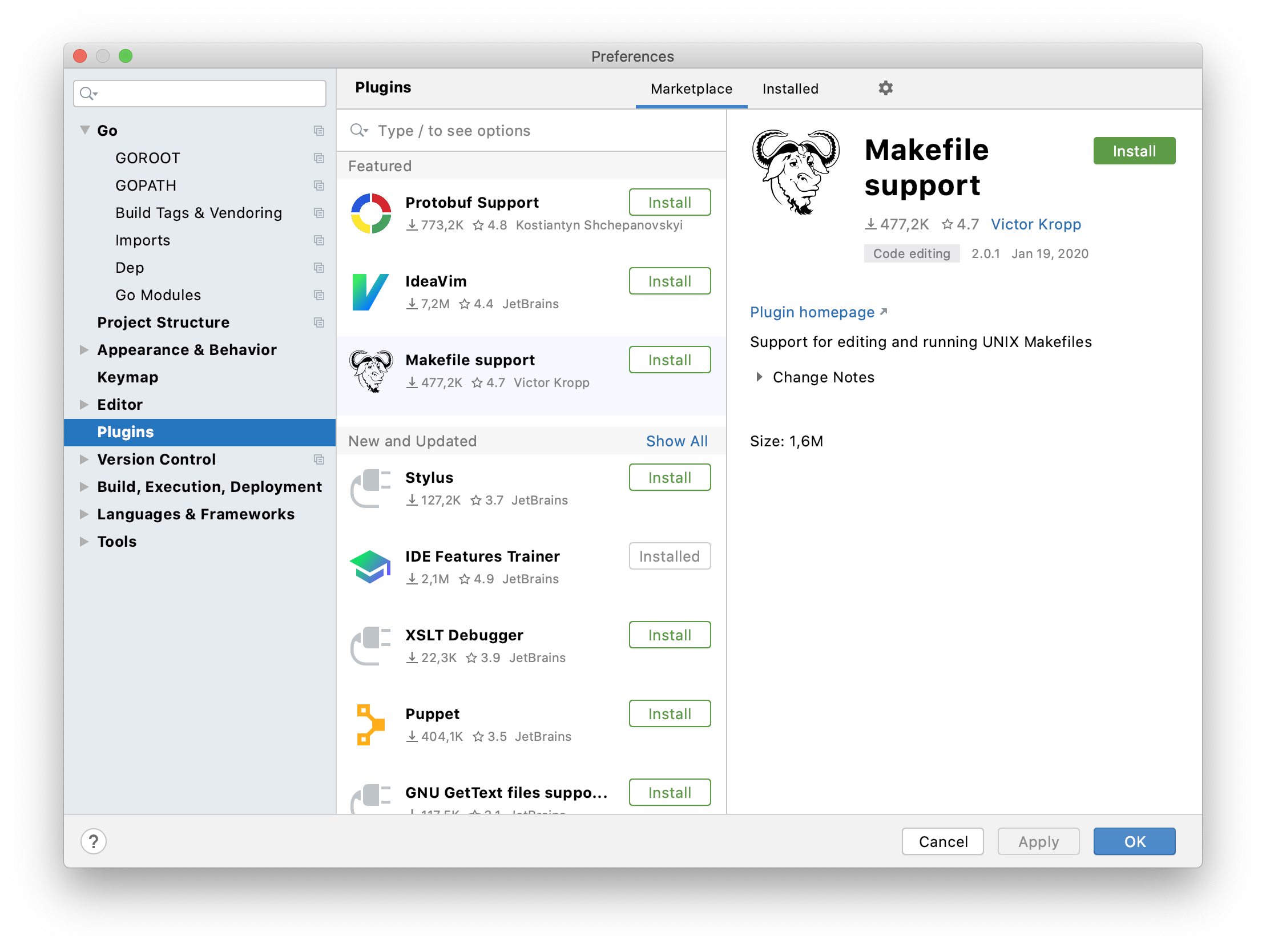The width and height of the screenshot is (1266, 952).
Task: Click Show All for New and Updated plugins
Action: (x=676, y=441)
